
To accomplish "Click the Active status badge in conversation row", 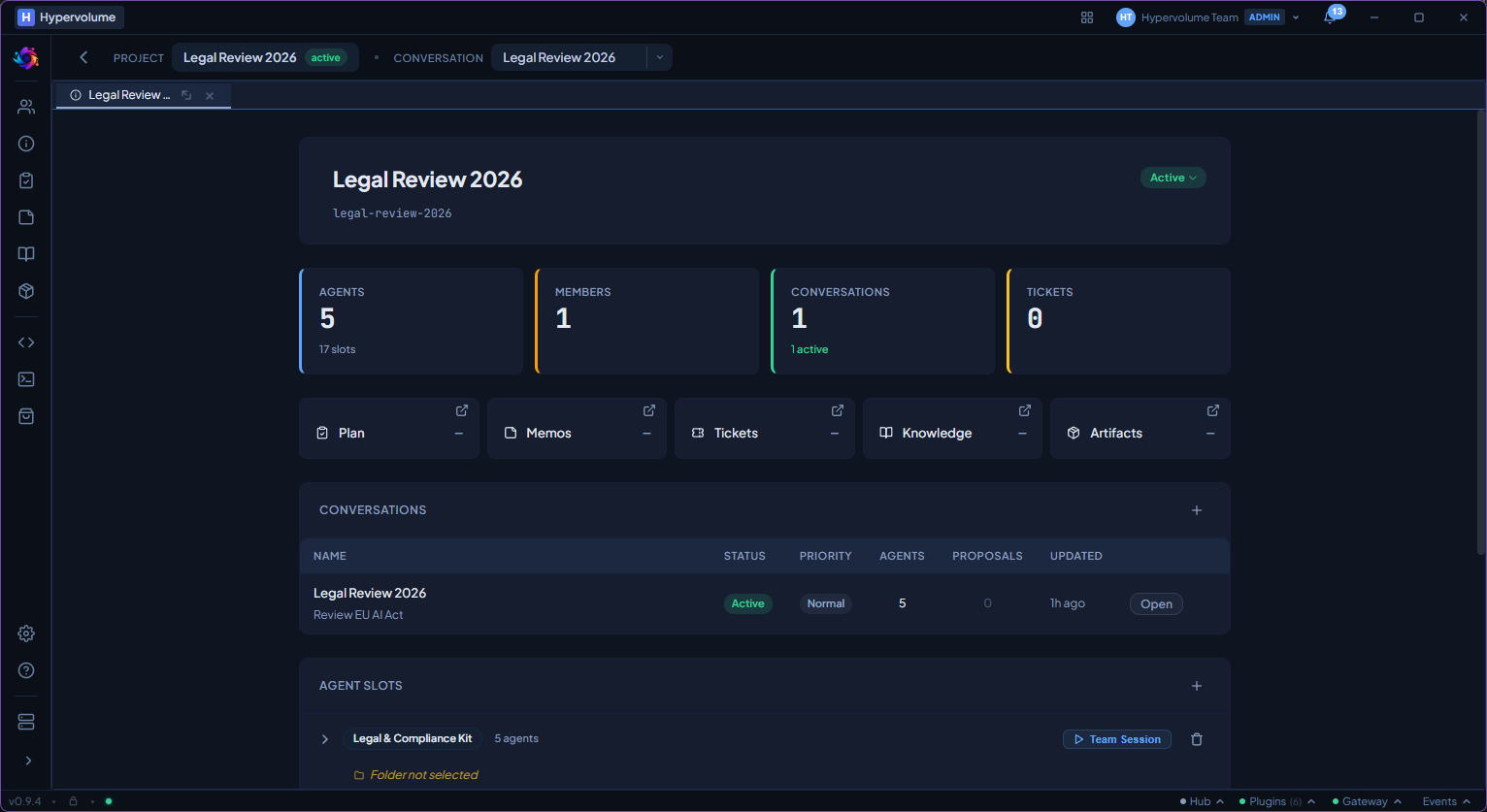I will point(748,603).
